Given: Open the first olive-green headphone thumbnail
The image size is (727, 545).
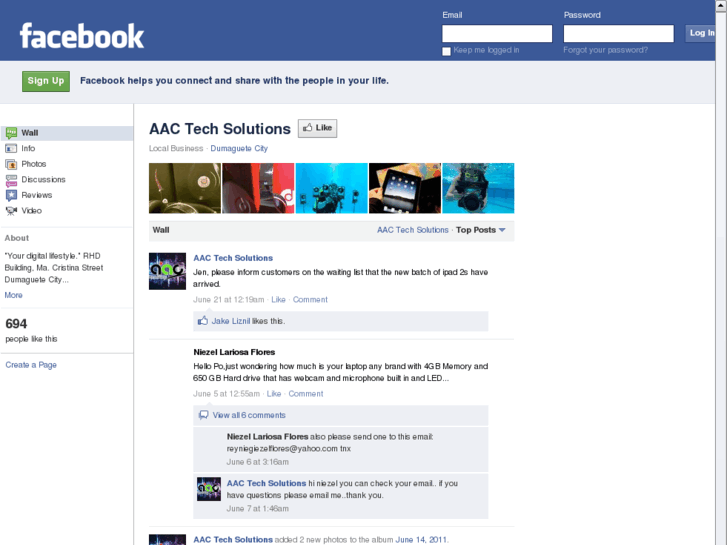Looking at the screenshot, I should (185, 188).
